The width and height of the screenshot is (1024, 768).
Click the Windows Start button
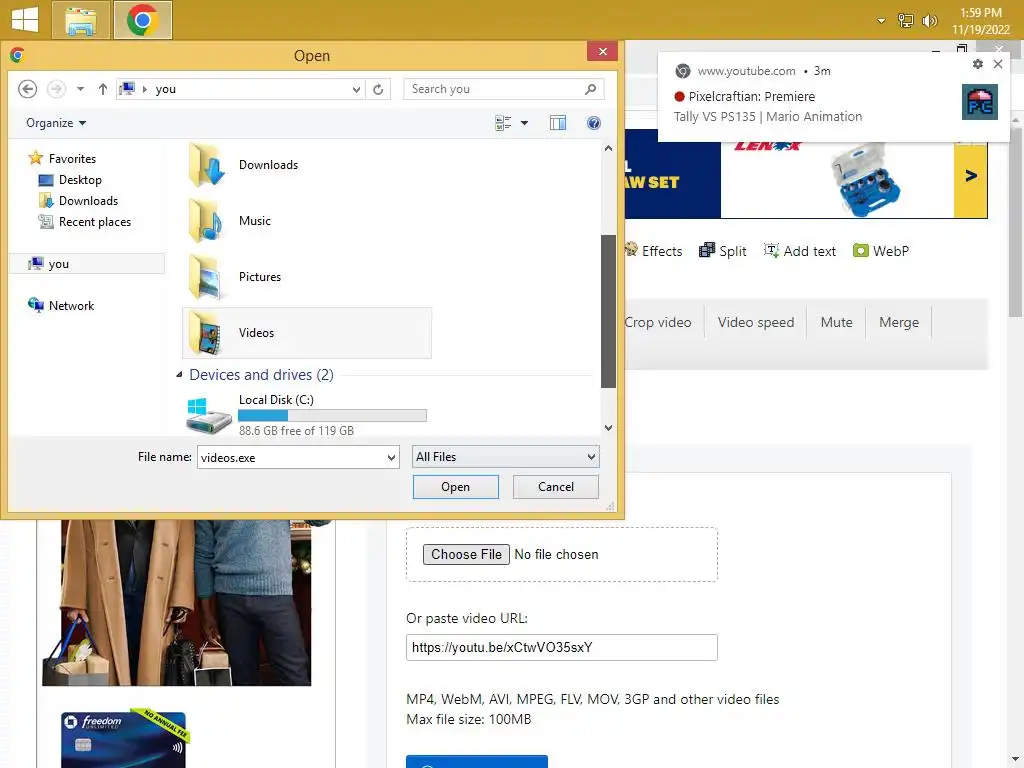pyautogui.click(x=25, y=20)
